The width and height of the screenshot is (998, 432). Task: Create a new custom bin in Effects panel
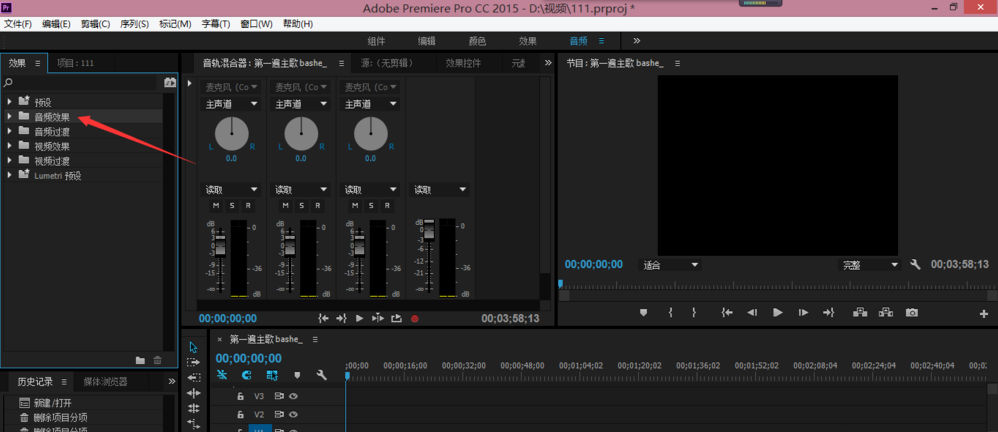coord(140,360)
